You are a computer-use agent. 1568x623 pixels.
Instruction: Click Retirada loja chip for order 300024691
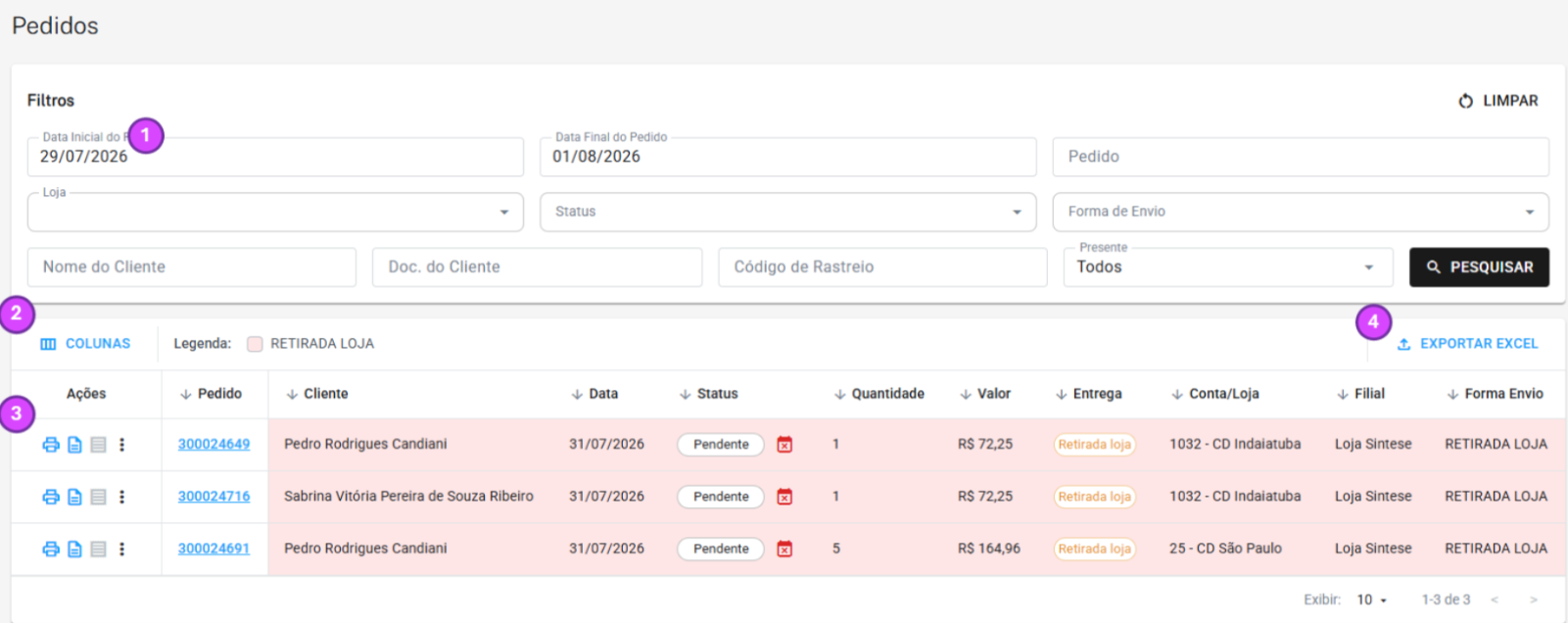tap(1095, 550)
